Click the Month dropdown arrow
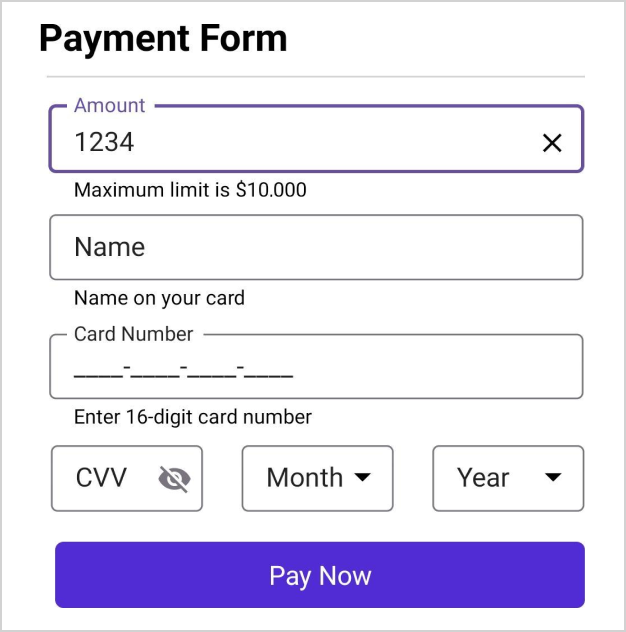The width and height of the screenshot is (626, 632). coord(363,478)
